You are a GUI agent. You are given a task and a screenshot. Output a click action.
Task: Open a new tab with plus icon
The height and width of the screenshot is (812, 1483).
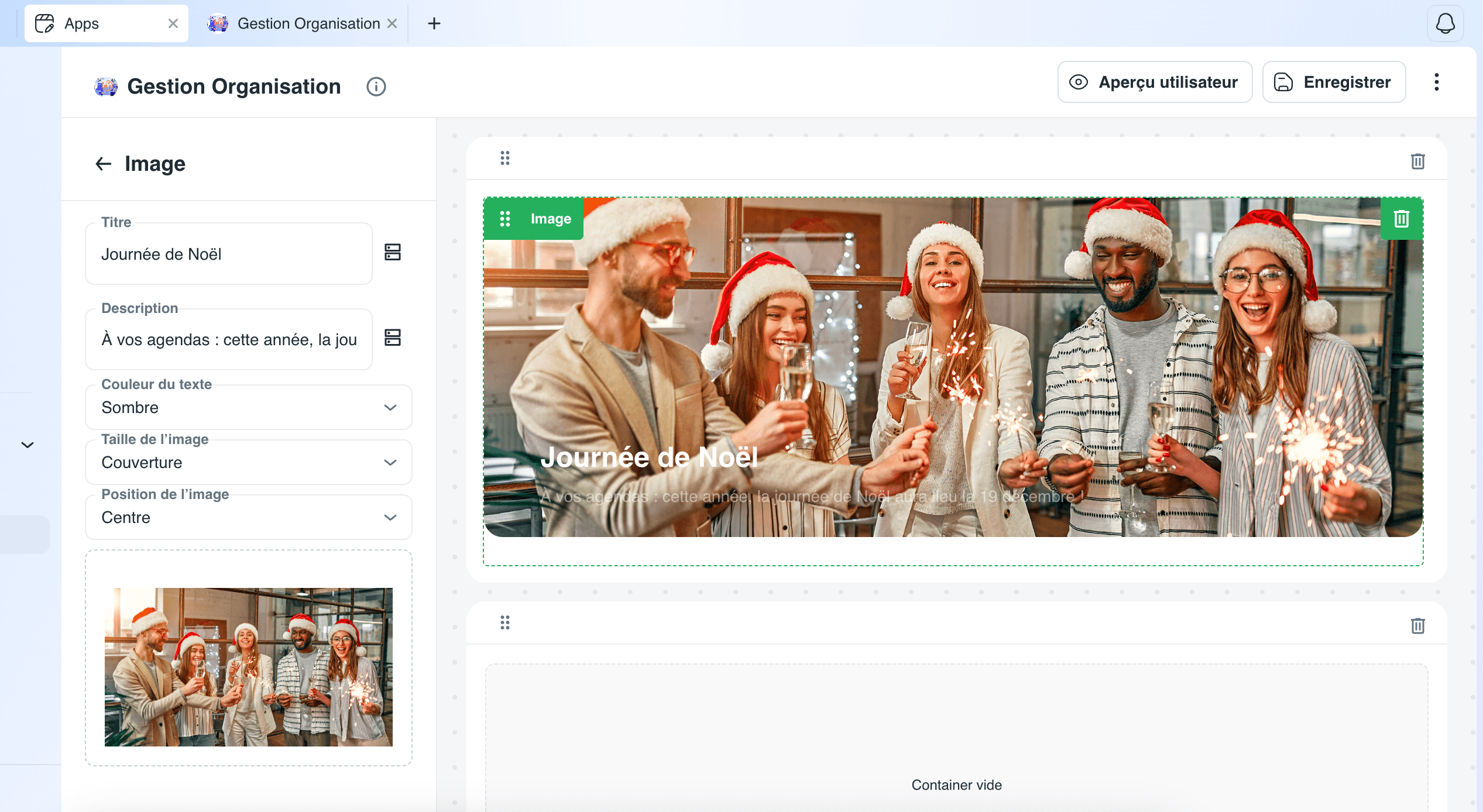[434, 23]
